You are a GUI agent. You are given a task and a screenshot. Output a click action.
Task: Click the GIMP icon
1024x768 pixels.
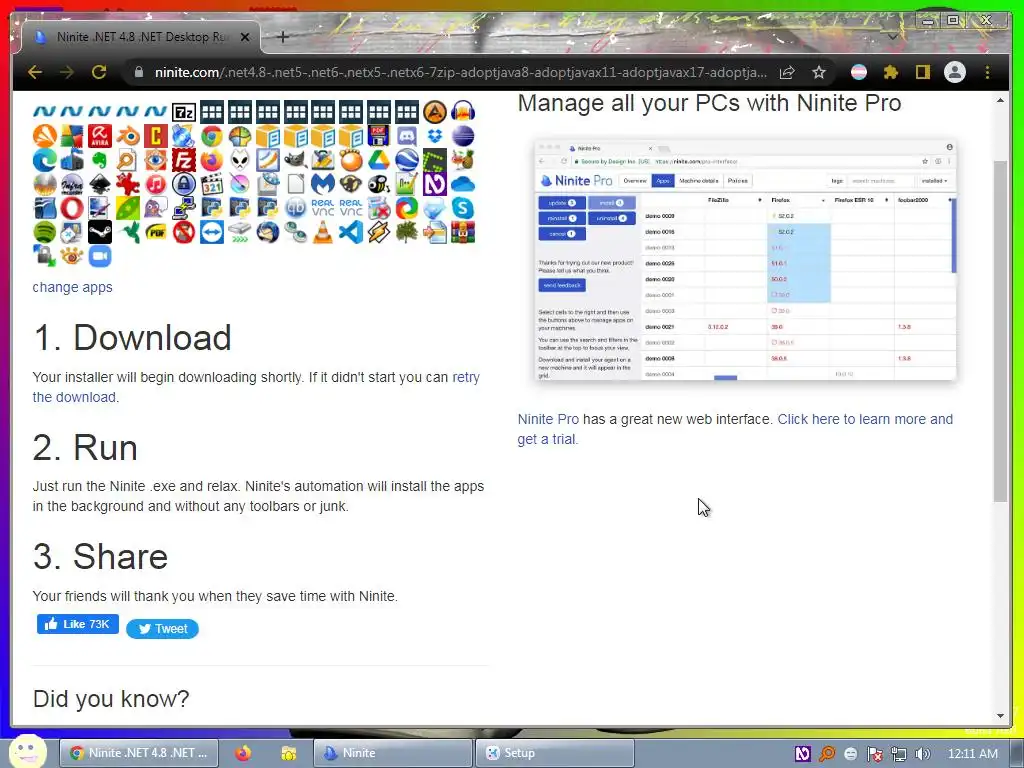coord(295,160)
